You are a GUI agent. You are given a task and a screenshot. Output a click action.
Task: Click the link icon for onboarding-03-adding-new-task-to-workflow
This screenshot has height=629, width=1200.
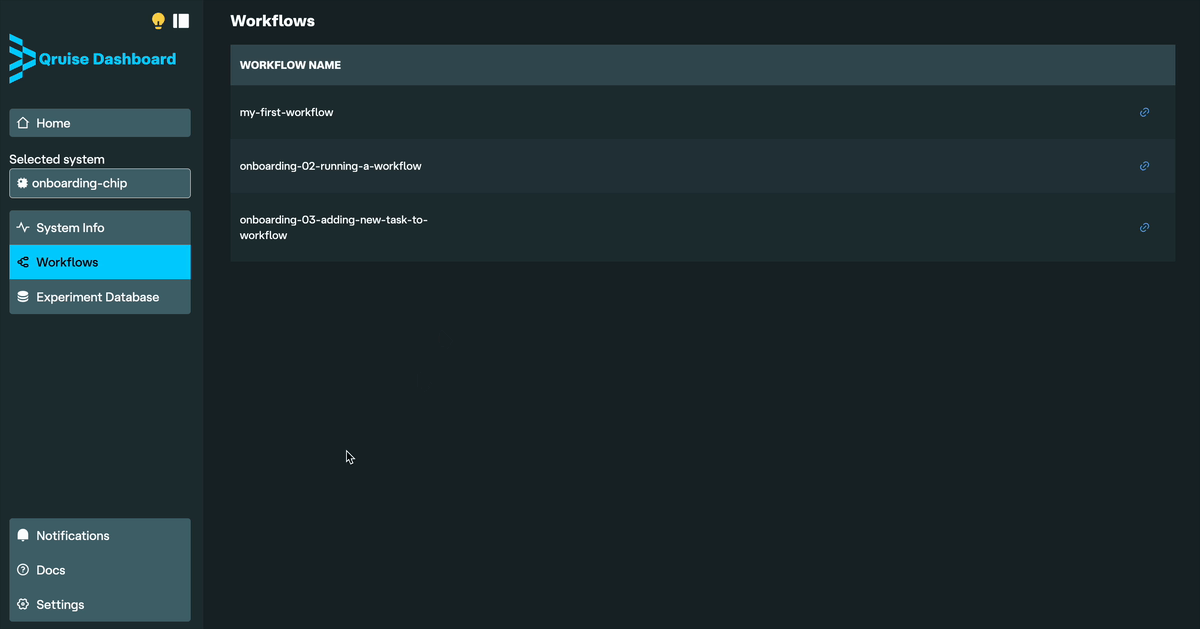(1144, 228)
